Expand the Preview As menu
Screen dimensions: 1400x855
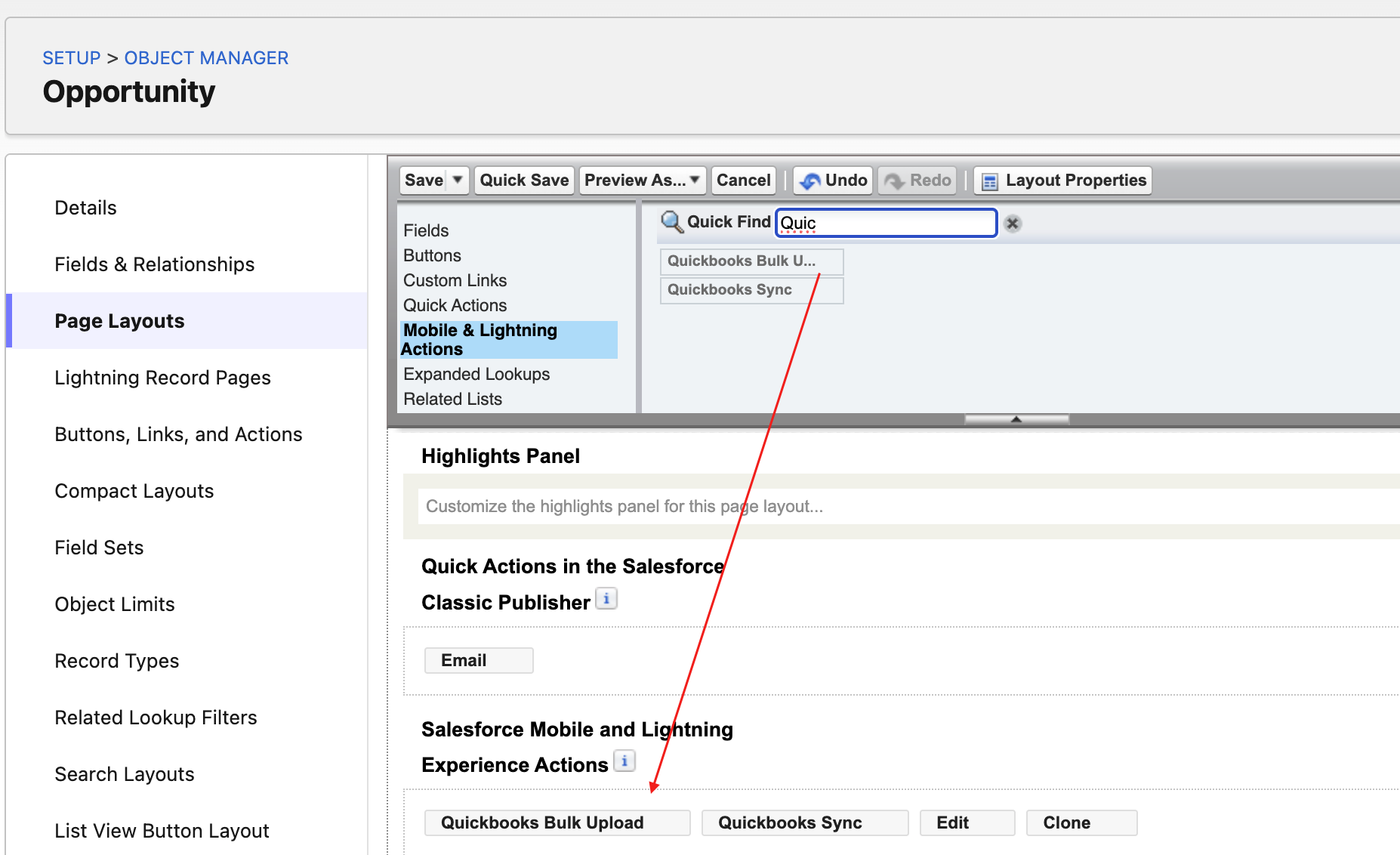click(x=643, y=180)
